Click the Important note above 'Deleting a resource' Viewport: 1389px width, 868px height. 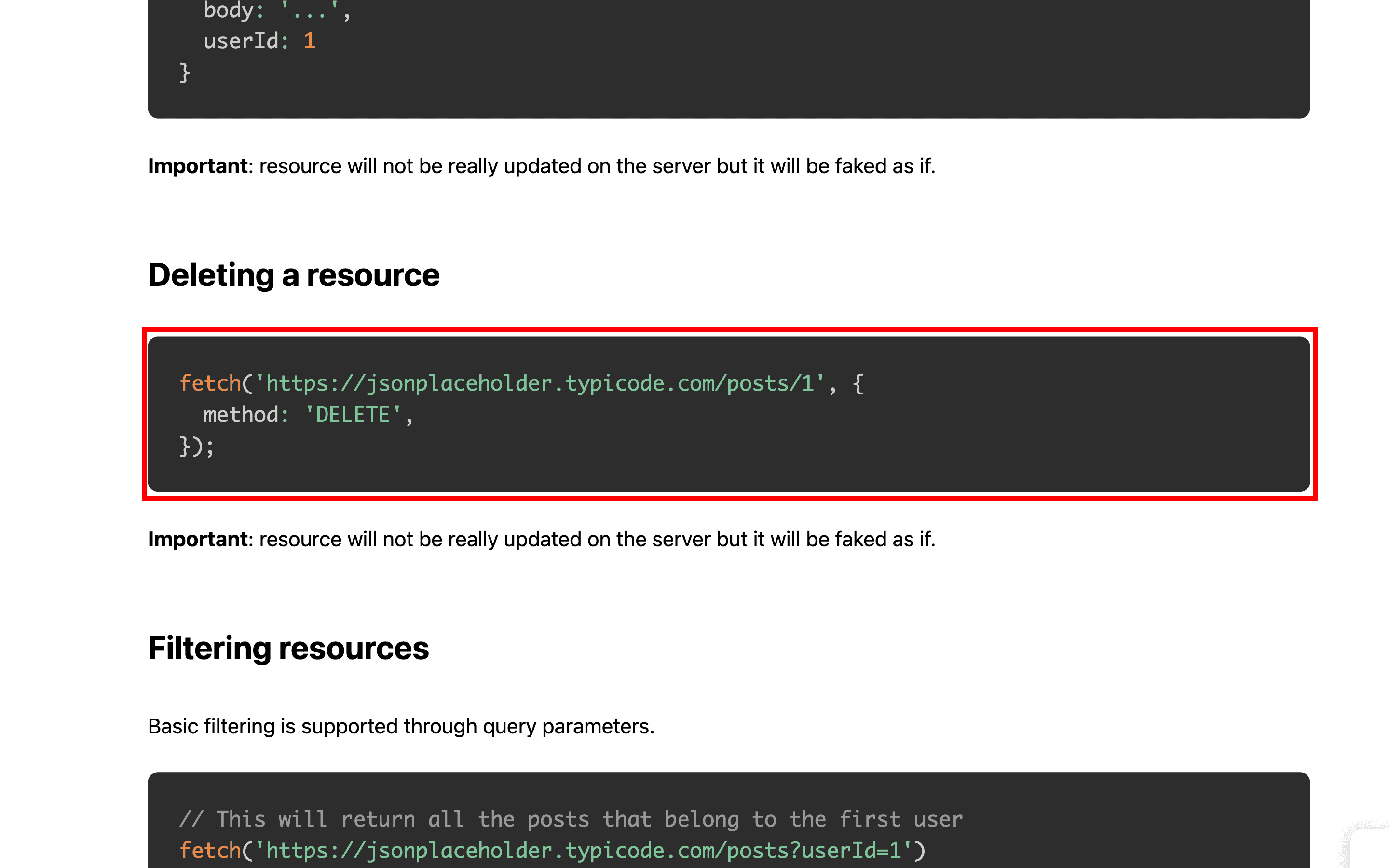tap(542, 166)
